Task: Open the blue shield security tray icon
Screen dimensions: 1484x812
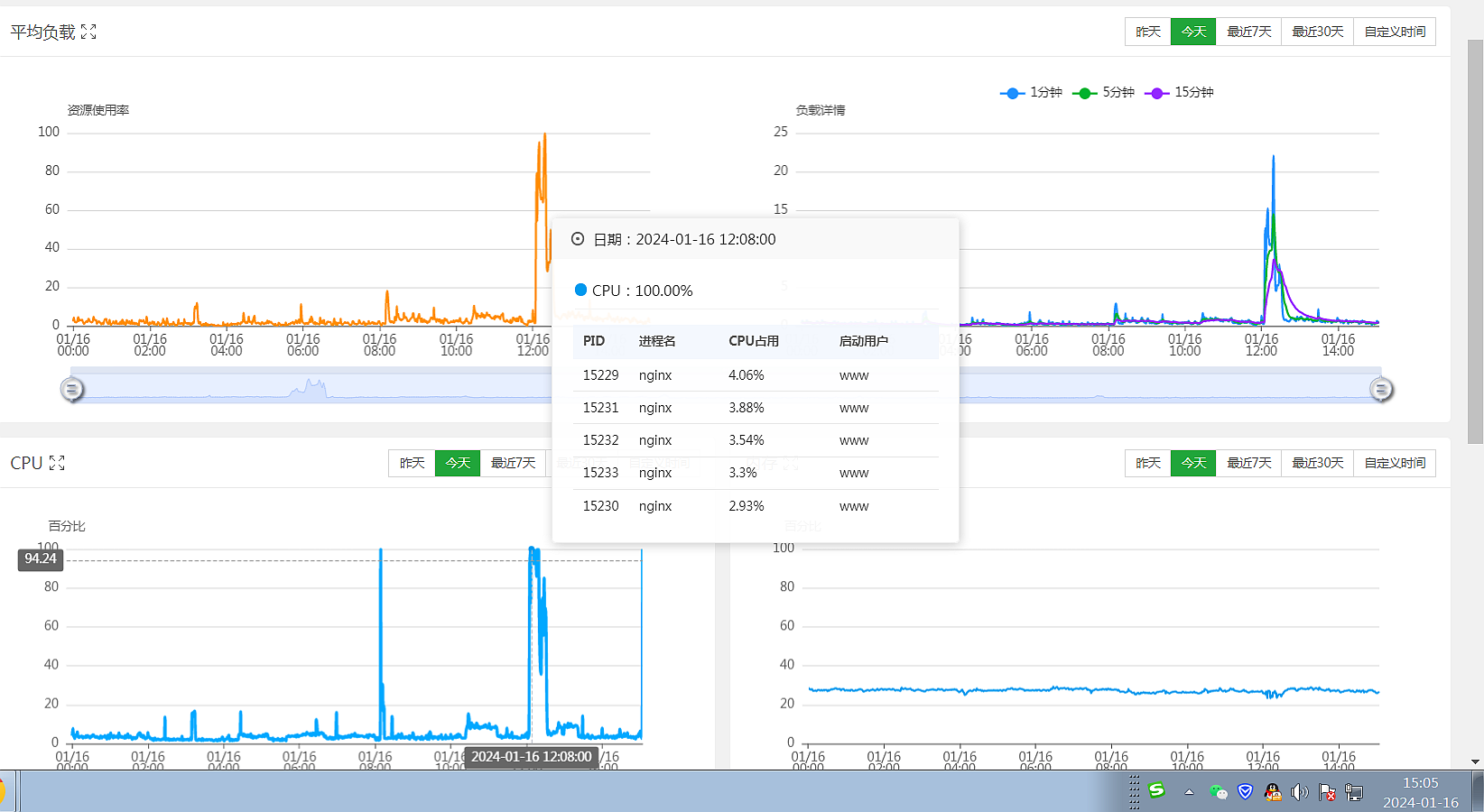Action: point(1246,792)
